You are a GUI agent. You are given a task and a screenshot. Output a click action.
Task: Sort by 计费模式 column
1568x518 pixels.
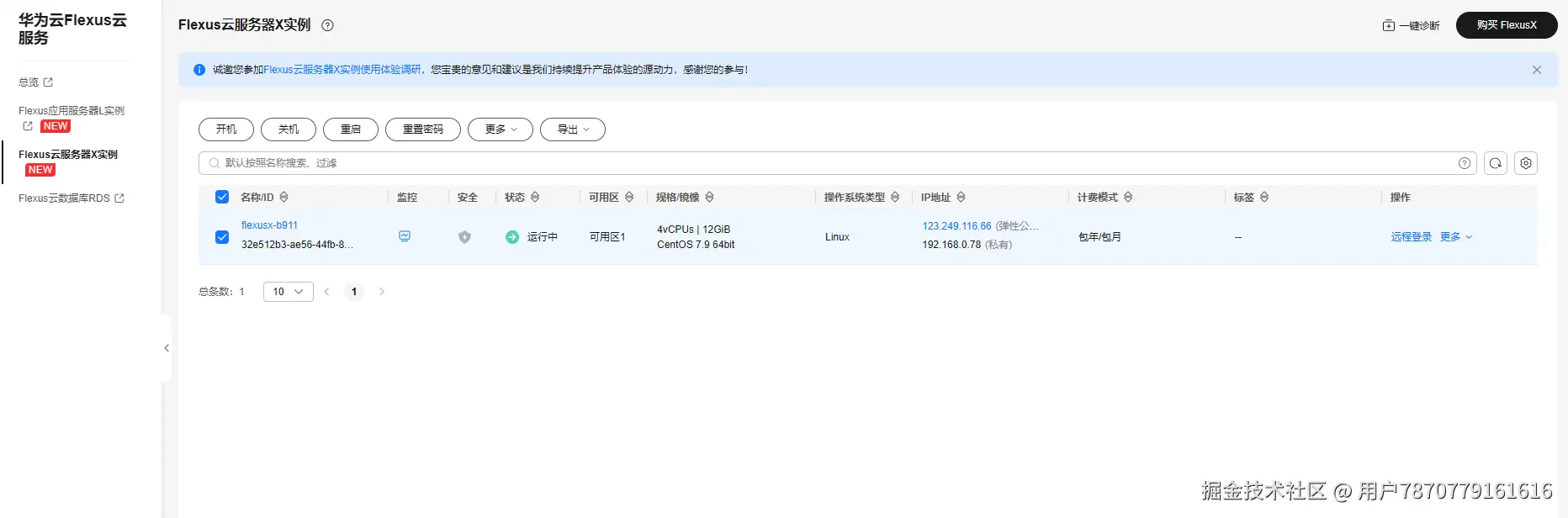pos(1128,197)
